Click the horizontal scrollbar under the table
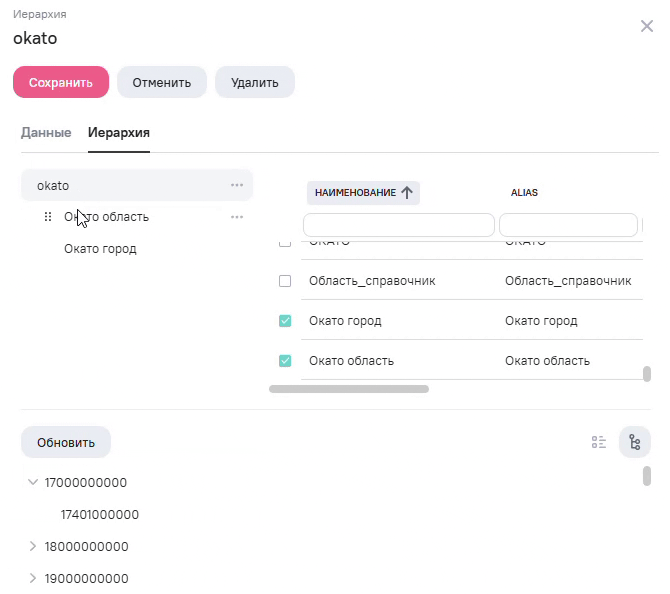Image resolution: width=670 pixels, height=594 pixels. click(x=349, y=389)
